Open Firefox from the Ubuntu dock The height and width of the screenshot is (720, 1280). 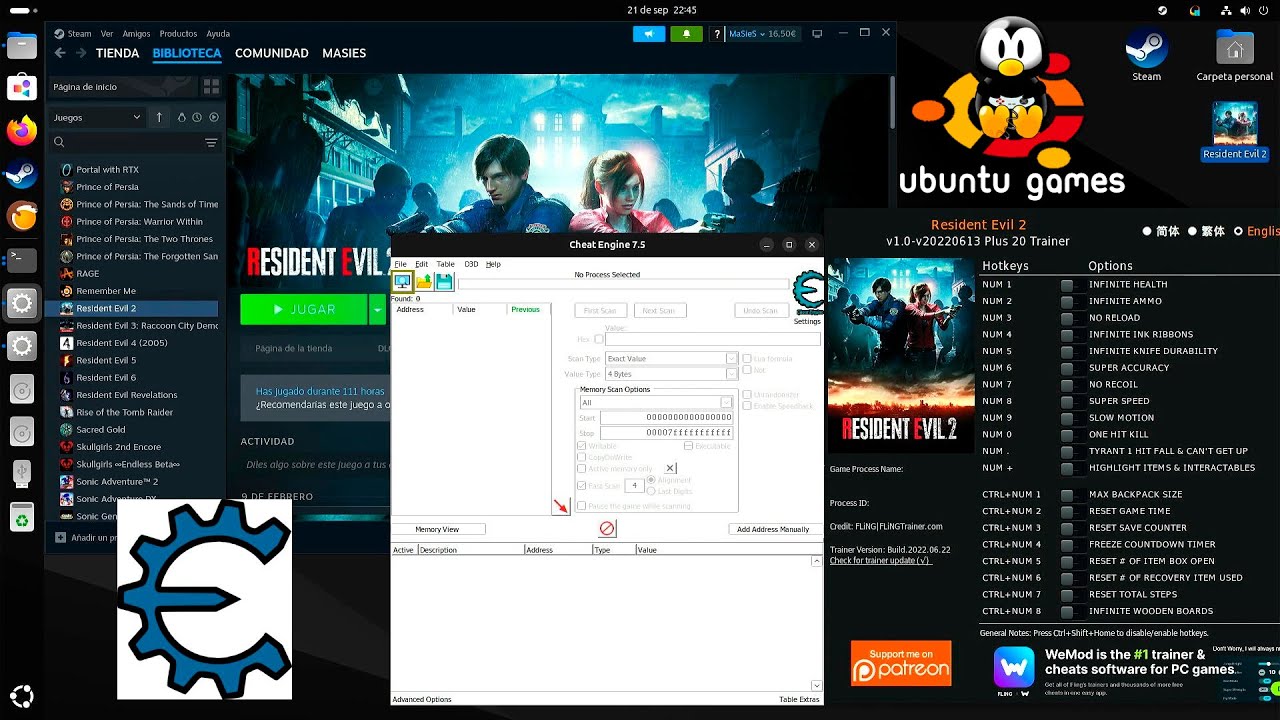point(21,130)
